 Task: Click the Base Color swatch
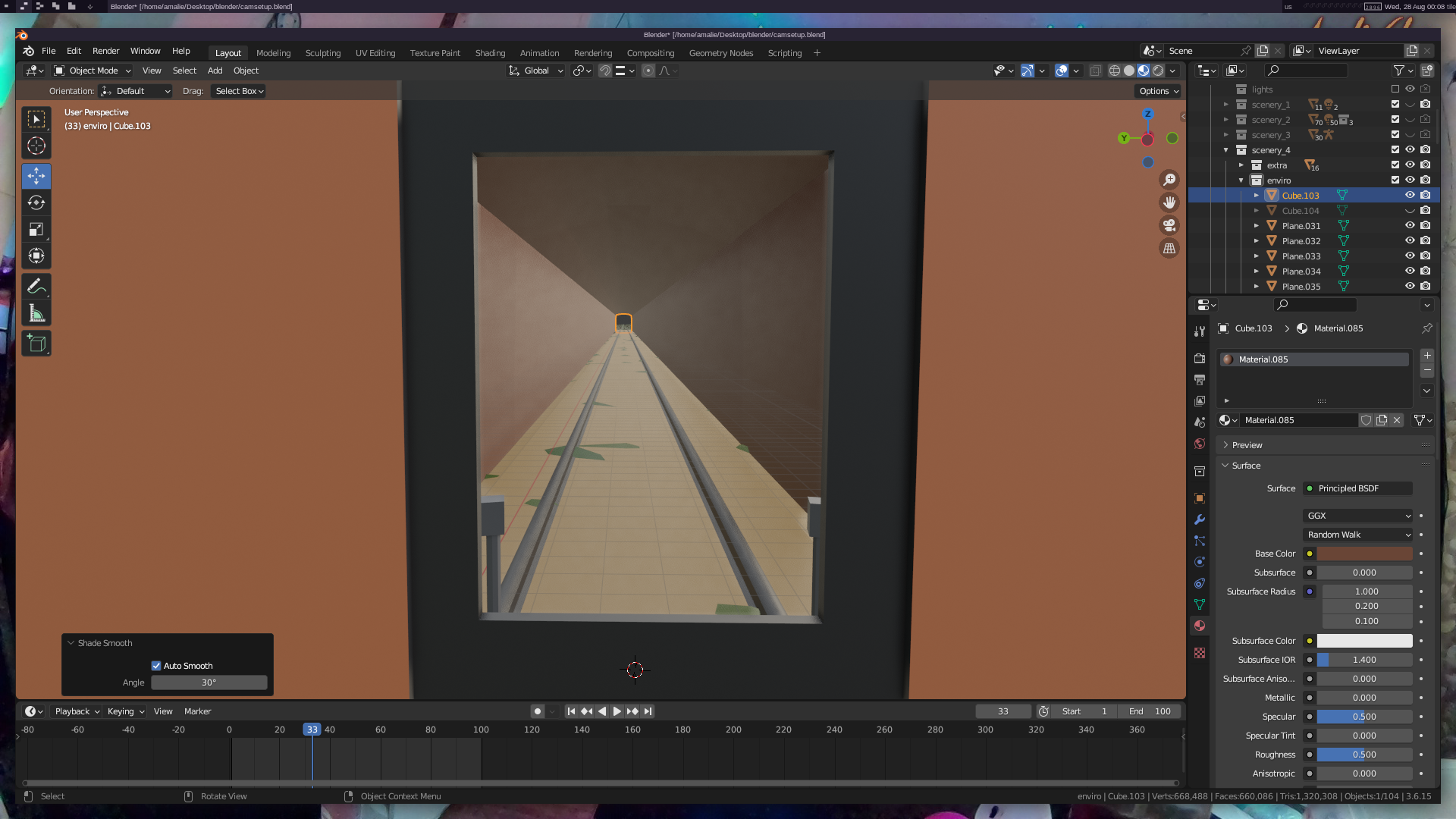pyautogui.click(x=1363, y=554)
